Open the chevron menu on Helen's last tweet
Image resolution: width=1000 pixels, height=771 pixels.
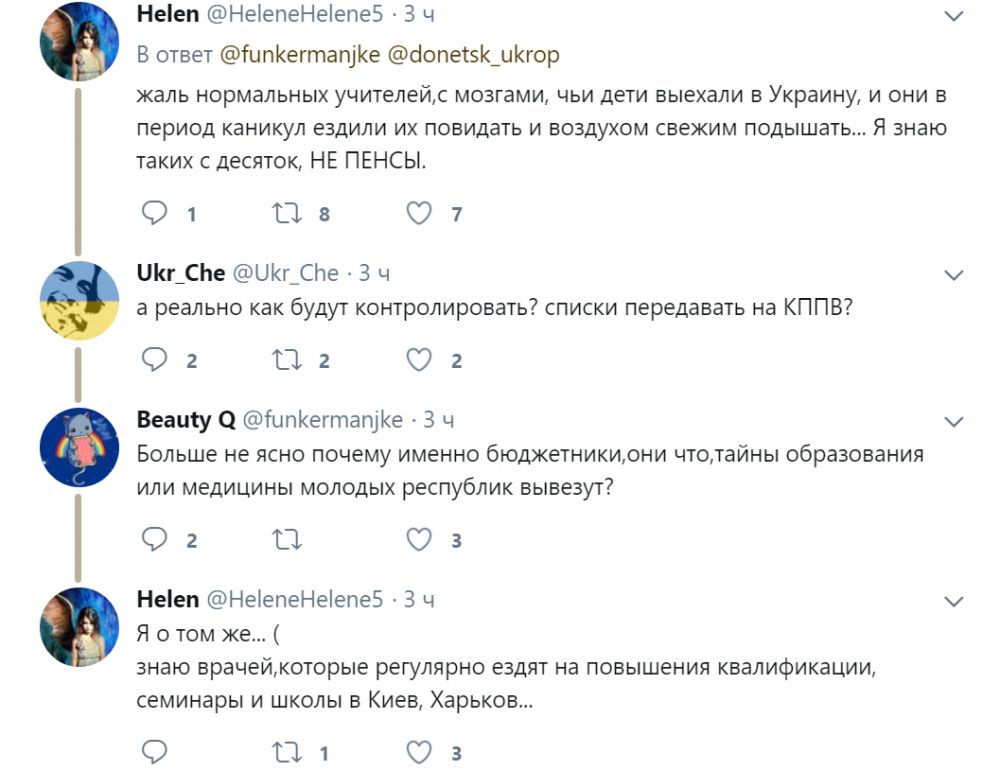click(x=955, y=600)
